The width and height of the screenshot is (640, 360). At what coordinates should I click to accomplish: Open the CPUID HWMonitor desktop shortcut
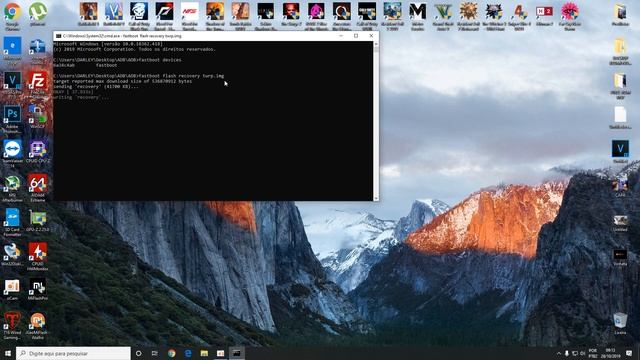click(x=38, y=255)
